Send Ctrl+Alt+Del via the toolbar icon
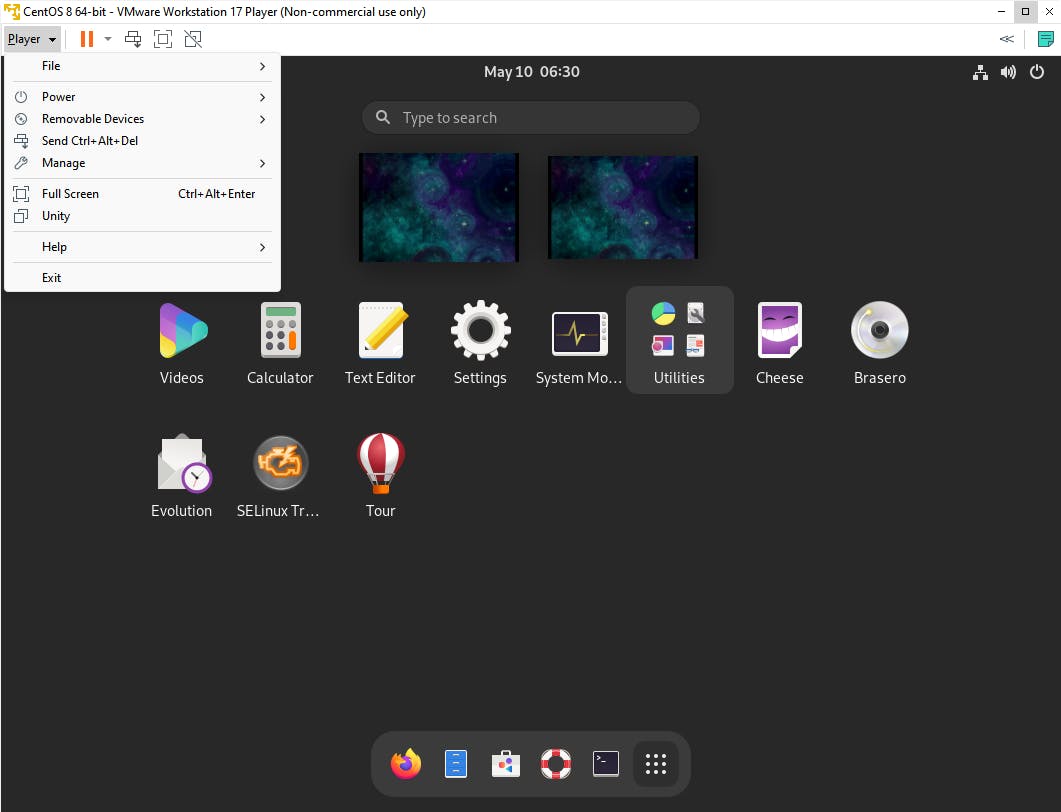This screenshot has width=1061, height=812. [x=133, y=39]
